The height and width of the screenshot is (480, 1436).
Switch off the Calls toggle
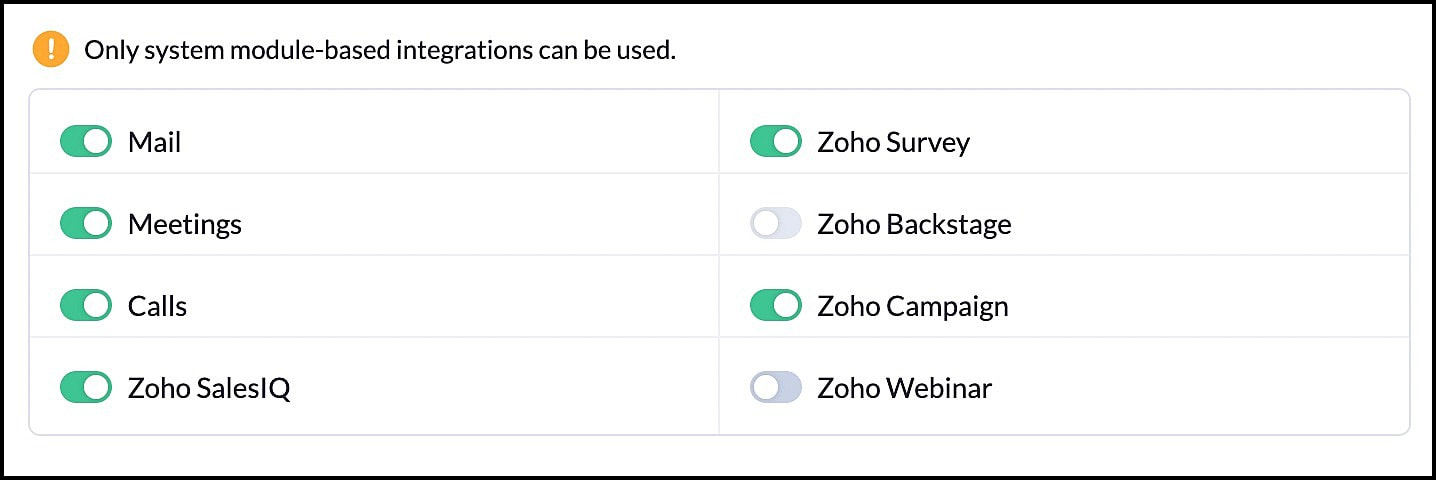coord(86,306)
